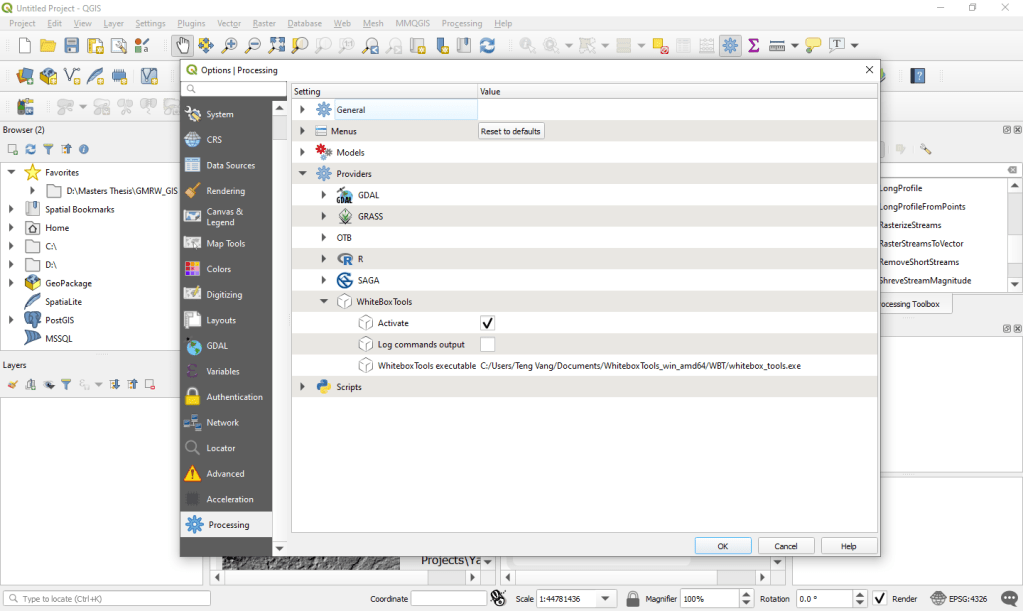1023x611 pixels.
Task: Open the Digitizing settings page
Action: [225, 295]
